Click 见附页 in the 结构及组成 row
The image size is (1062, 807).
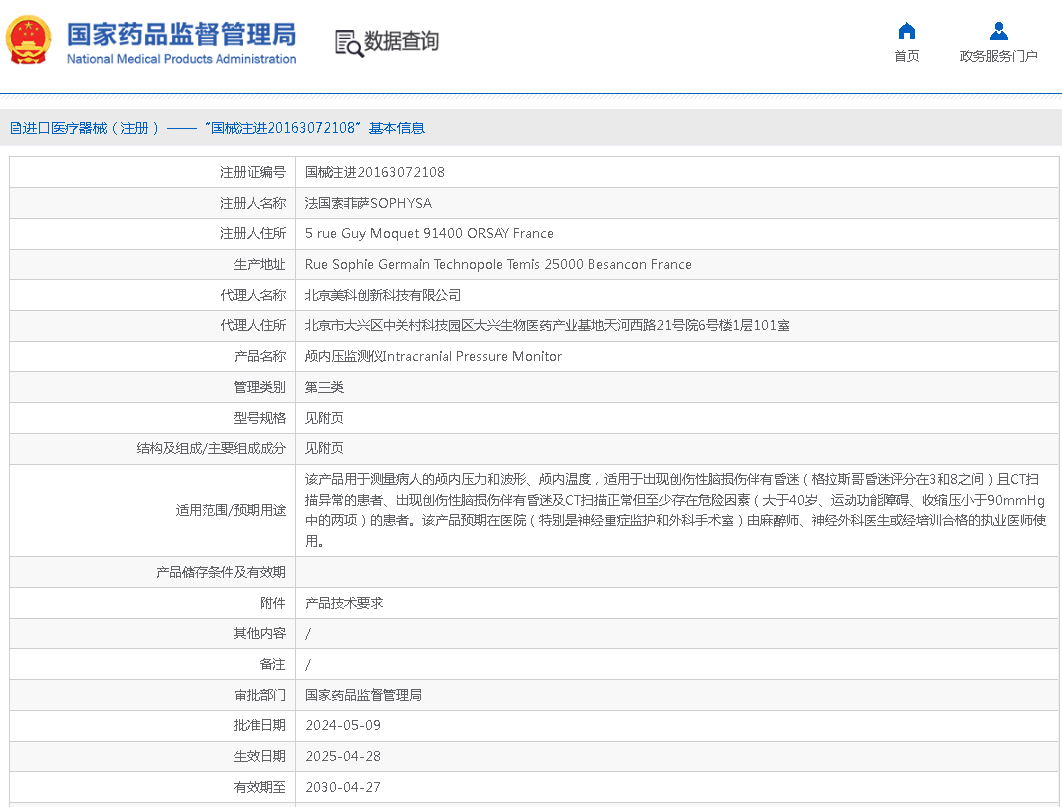tap(324, 448)
